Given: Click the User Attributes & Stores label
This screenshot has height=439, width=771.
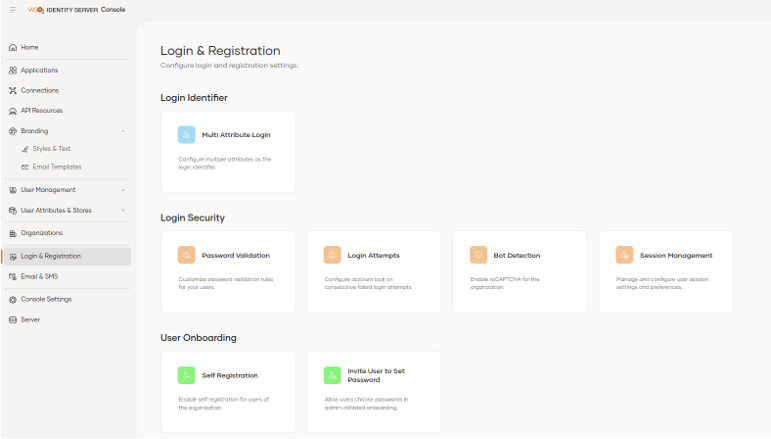Looking at the screenshot, I should click(56, 210).
